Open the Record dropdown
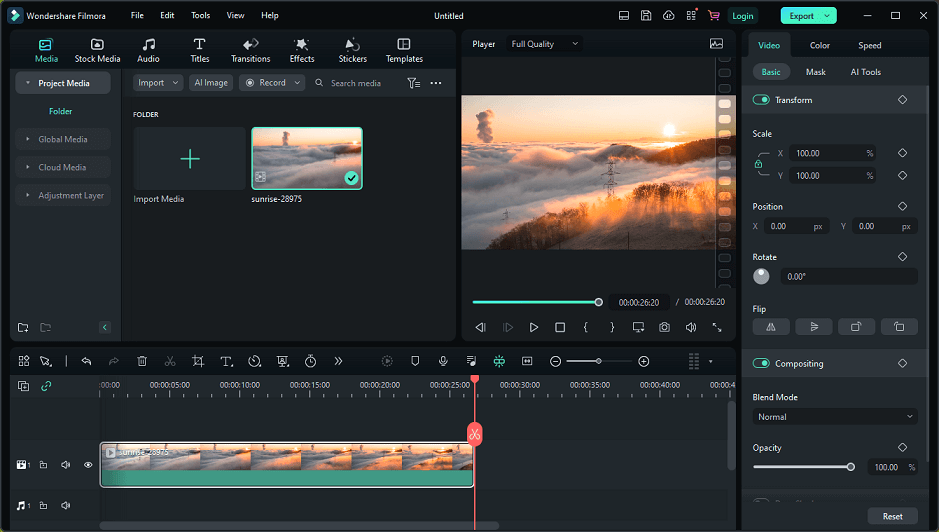Viewport: 939px width, 532px height. 272,83
